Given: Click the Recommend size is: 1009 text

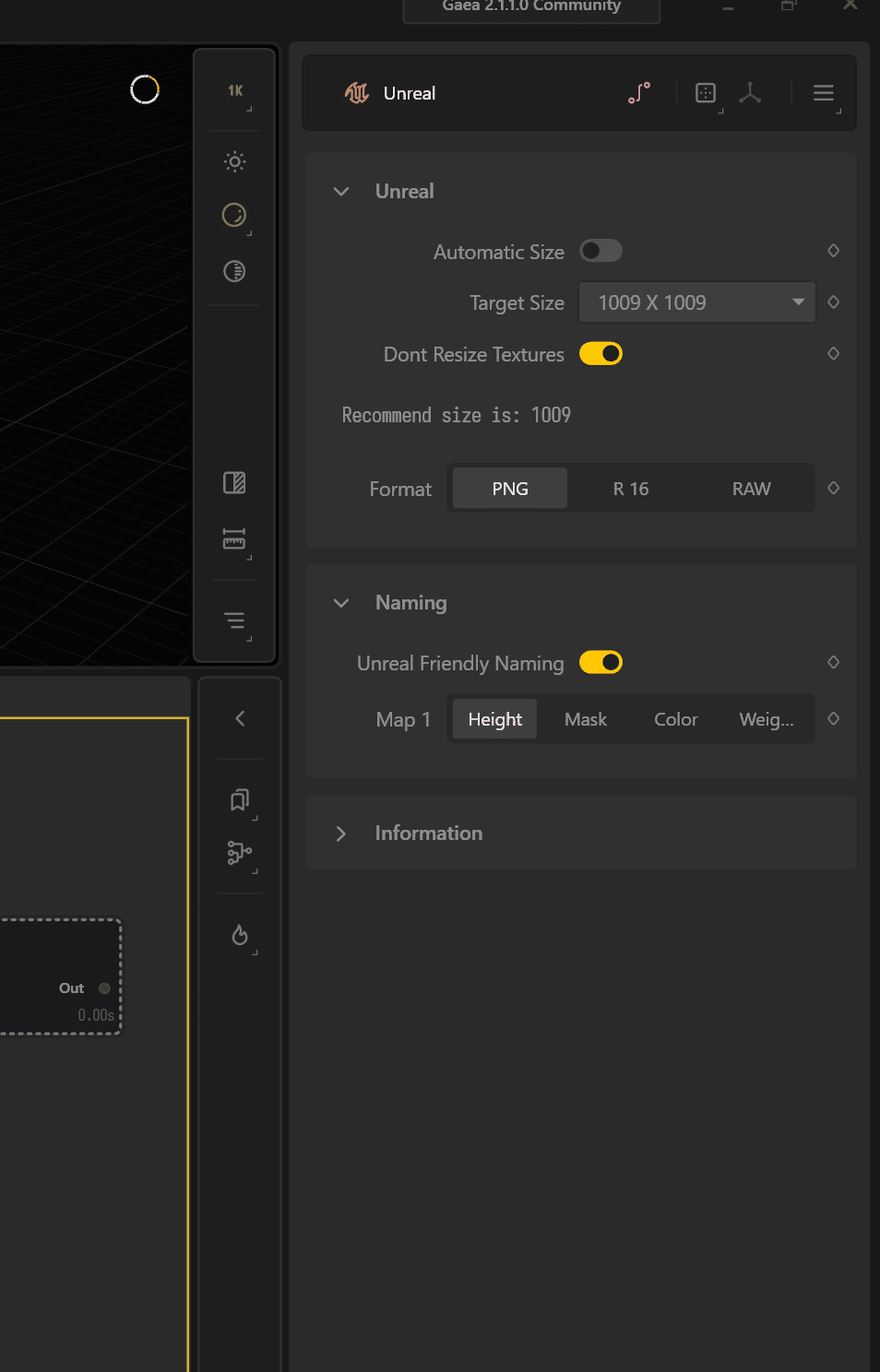Looking at the screenshot, I should [x=457, y=415].
